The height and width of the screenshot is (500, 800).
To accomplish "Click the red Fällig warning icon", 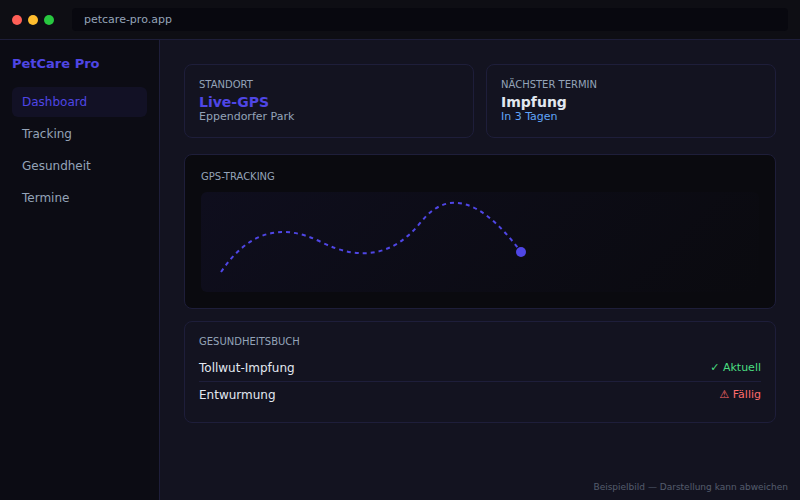I will point(724,395).
